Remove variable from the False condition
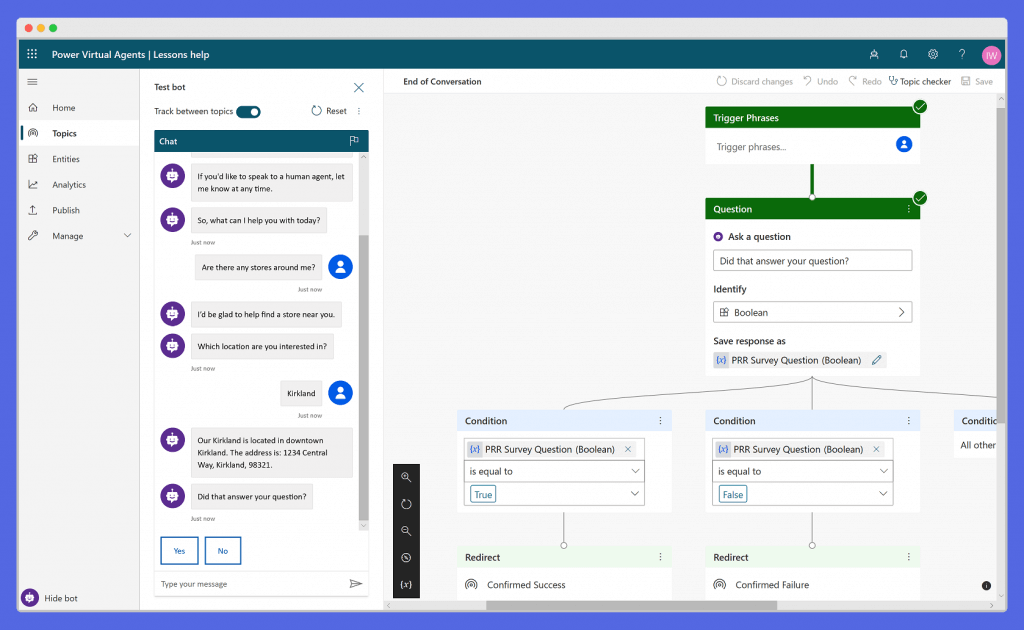The image size is (1024, 630). (876, 449)
